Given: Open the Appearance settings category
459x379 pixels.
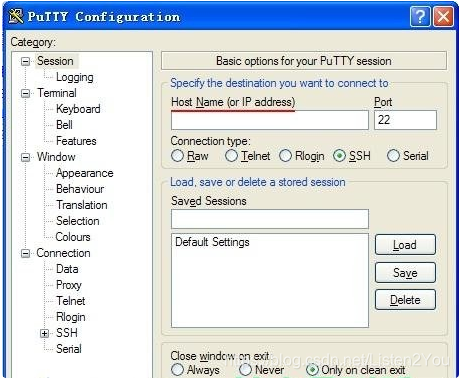Looking at the screenshot, I should 85,173.
